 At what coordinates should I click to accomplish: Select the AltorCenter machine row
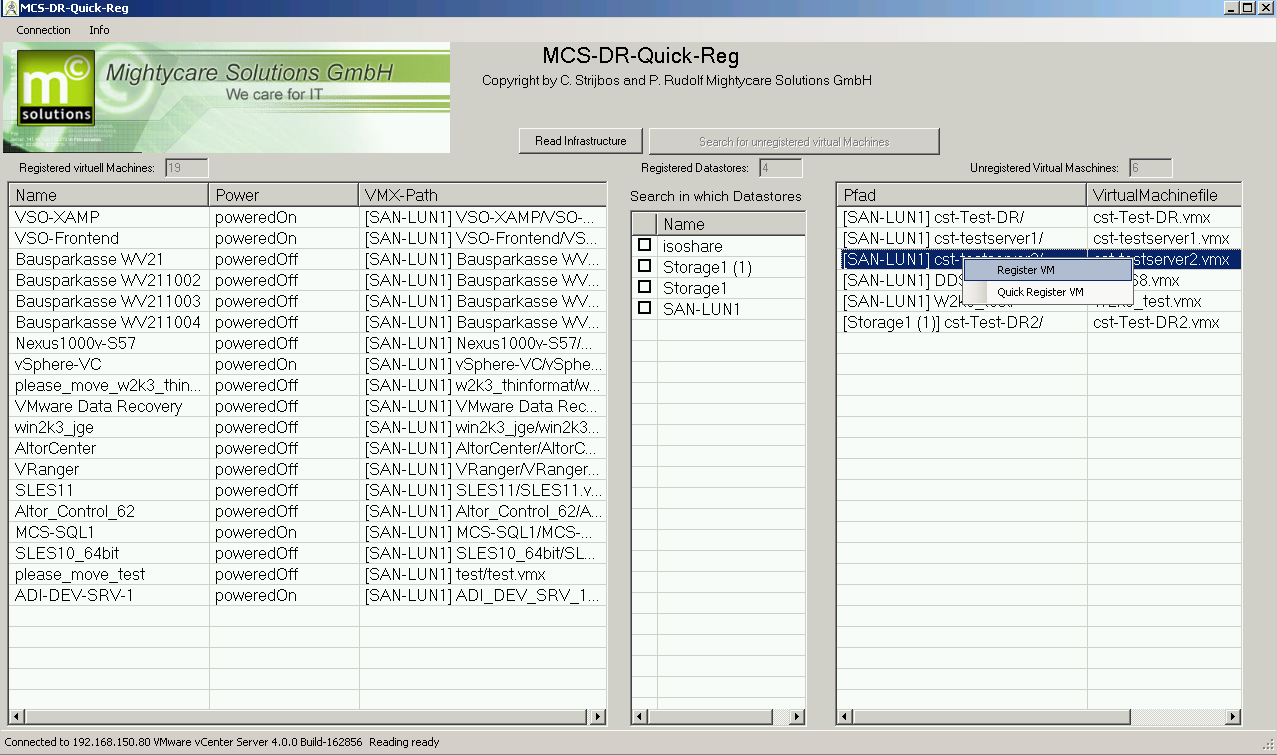[308, 448]
